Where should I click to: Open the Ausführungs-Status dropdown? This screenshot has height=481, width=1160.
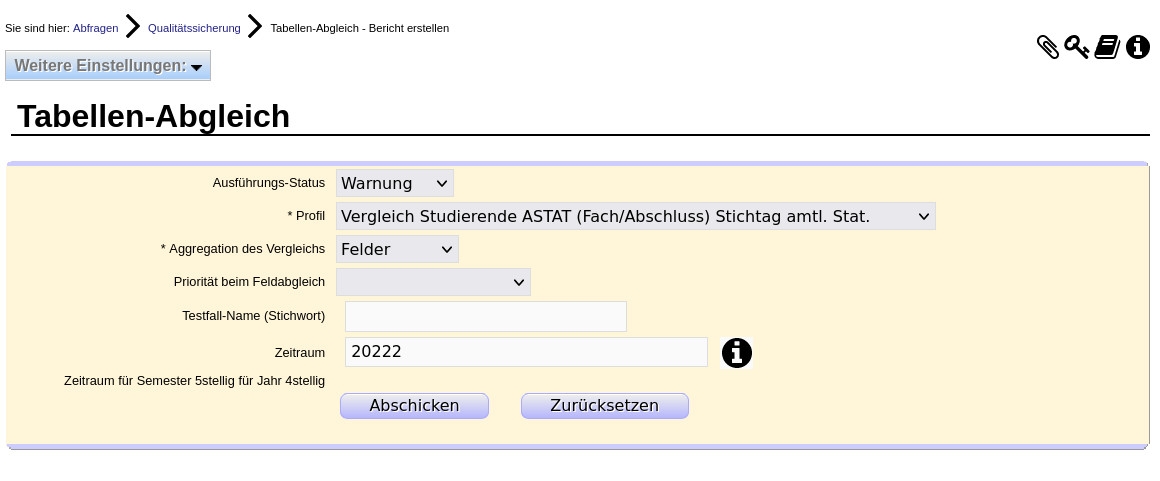tap(395, 183)
